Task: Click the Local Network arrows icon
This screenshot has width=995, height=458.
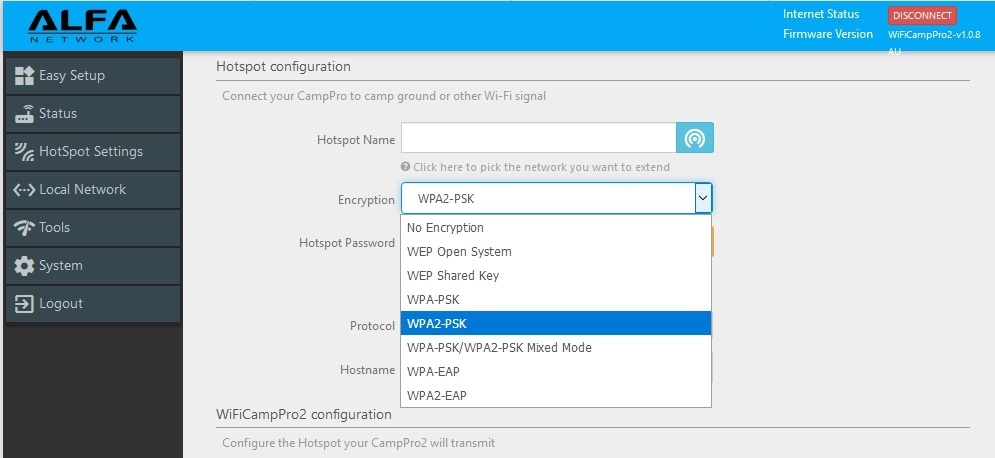Action: pyautogui.click(x=24, y=190)
